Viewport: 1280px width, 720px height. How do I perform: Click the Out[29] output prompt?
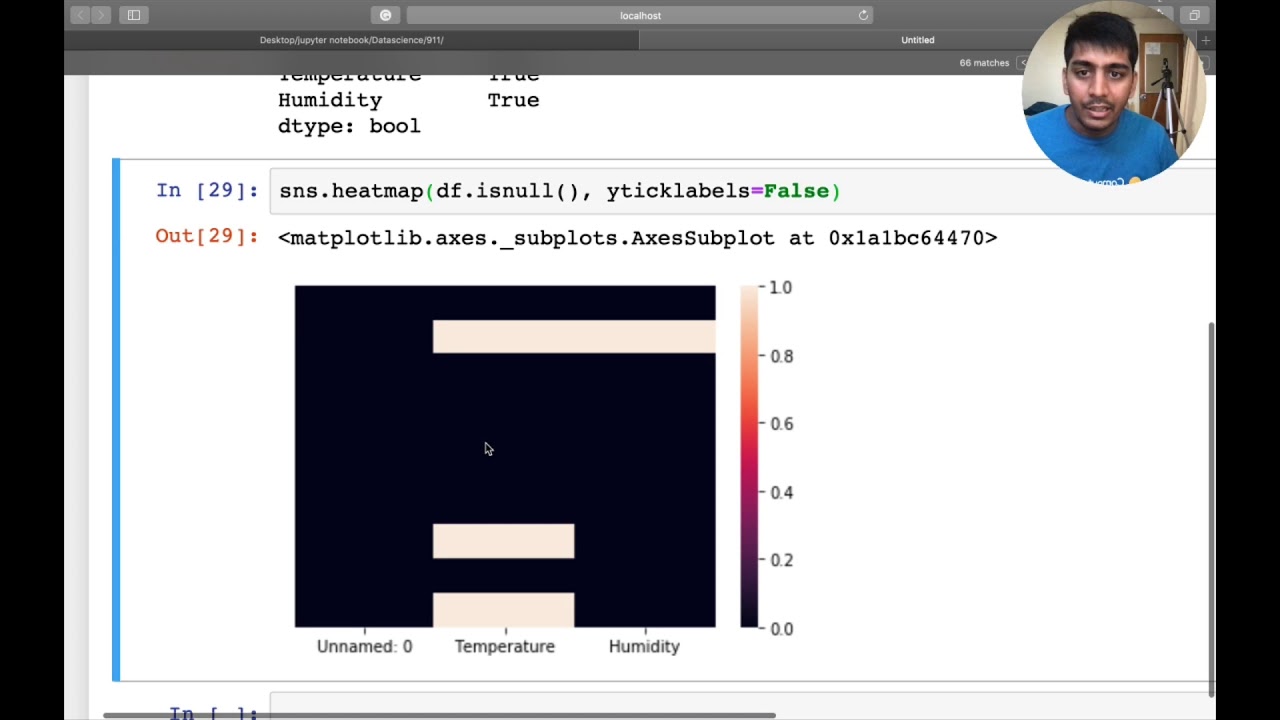(207, 237)
